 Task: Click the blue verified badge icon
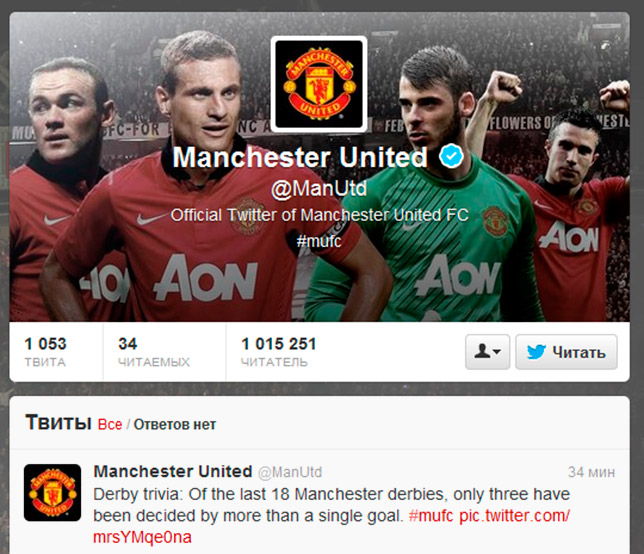[451, 156]
